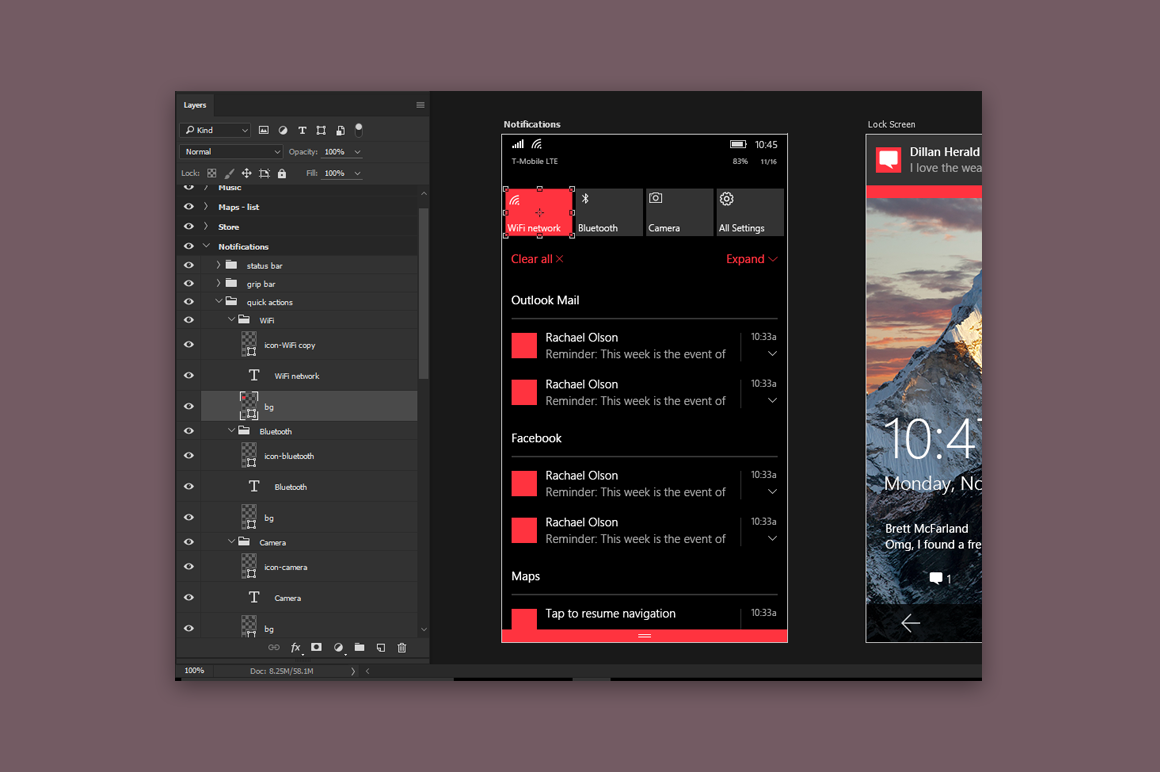Click the layer style fx icon
1160x772 pixels.
[295, 648]
